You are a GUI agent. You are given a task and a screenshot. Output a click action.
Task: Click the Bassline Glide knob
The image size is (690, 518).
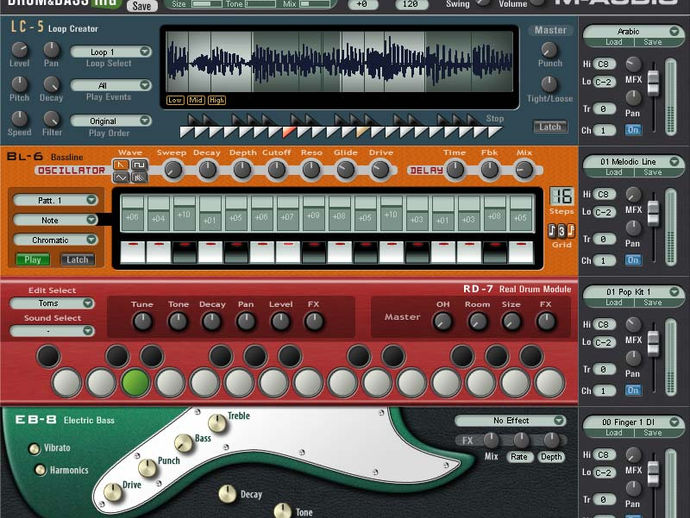coord(345,169)
